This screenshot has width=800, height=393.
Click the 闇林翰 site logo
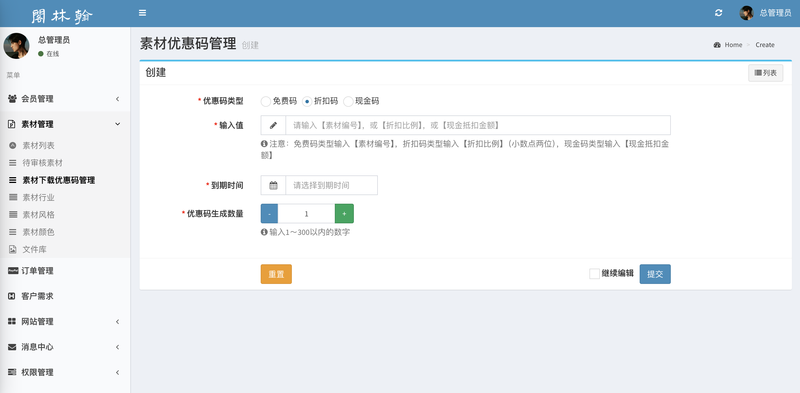[x=62, y=15]
